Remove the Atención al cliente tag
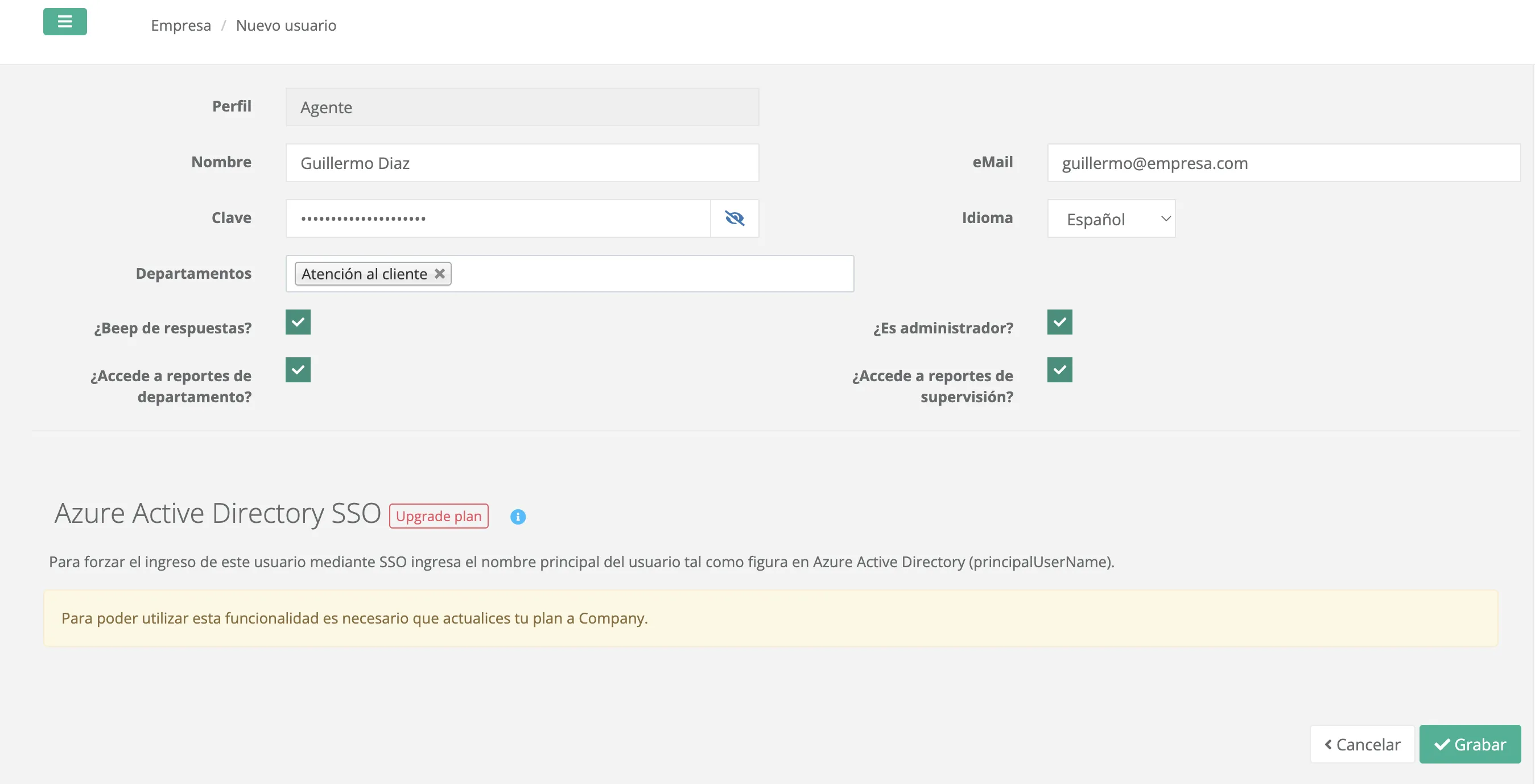Screen dimensions: 1535x784 (x=440, y=274)
